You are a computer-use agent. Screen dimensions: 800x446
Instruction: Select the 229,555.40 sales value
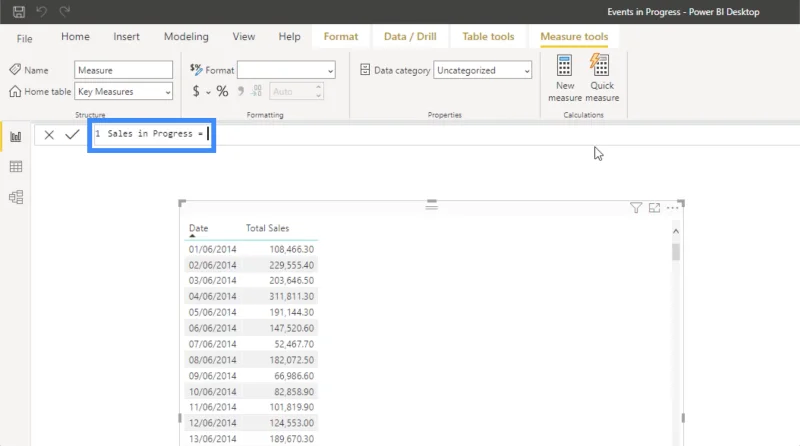coord(292,265)
